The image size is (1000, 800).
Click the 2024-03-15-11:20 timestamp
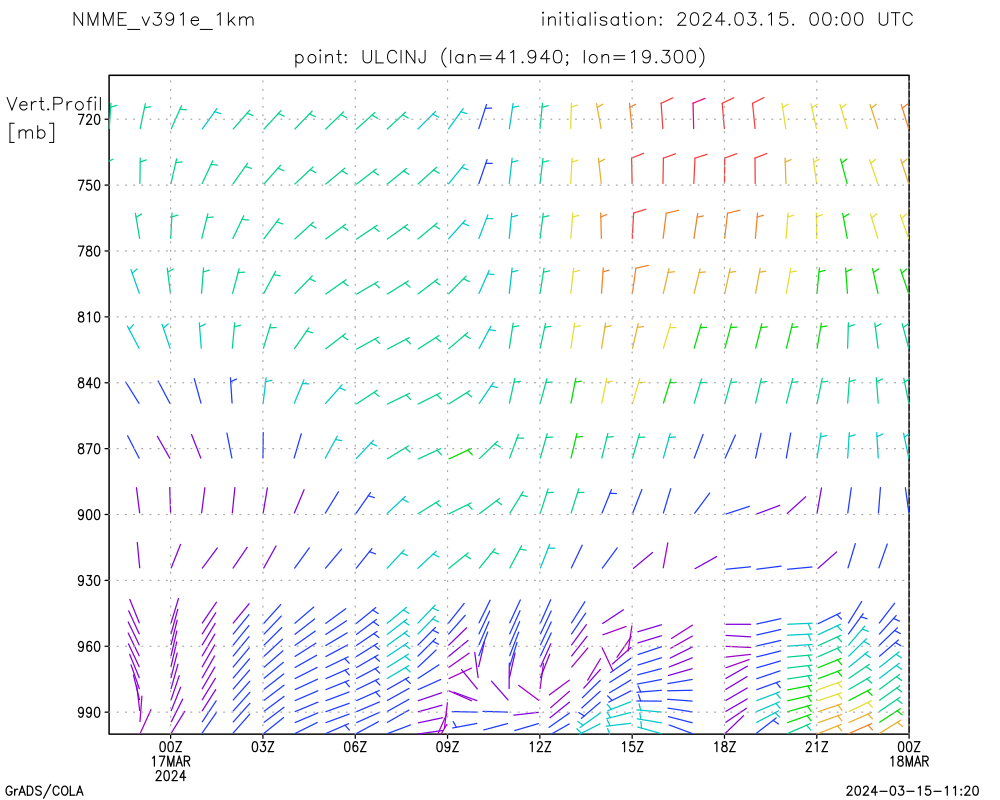[x=912, y=791]
